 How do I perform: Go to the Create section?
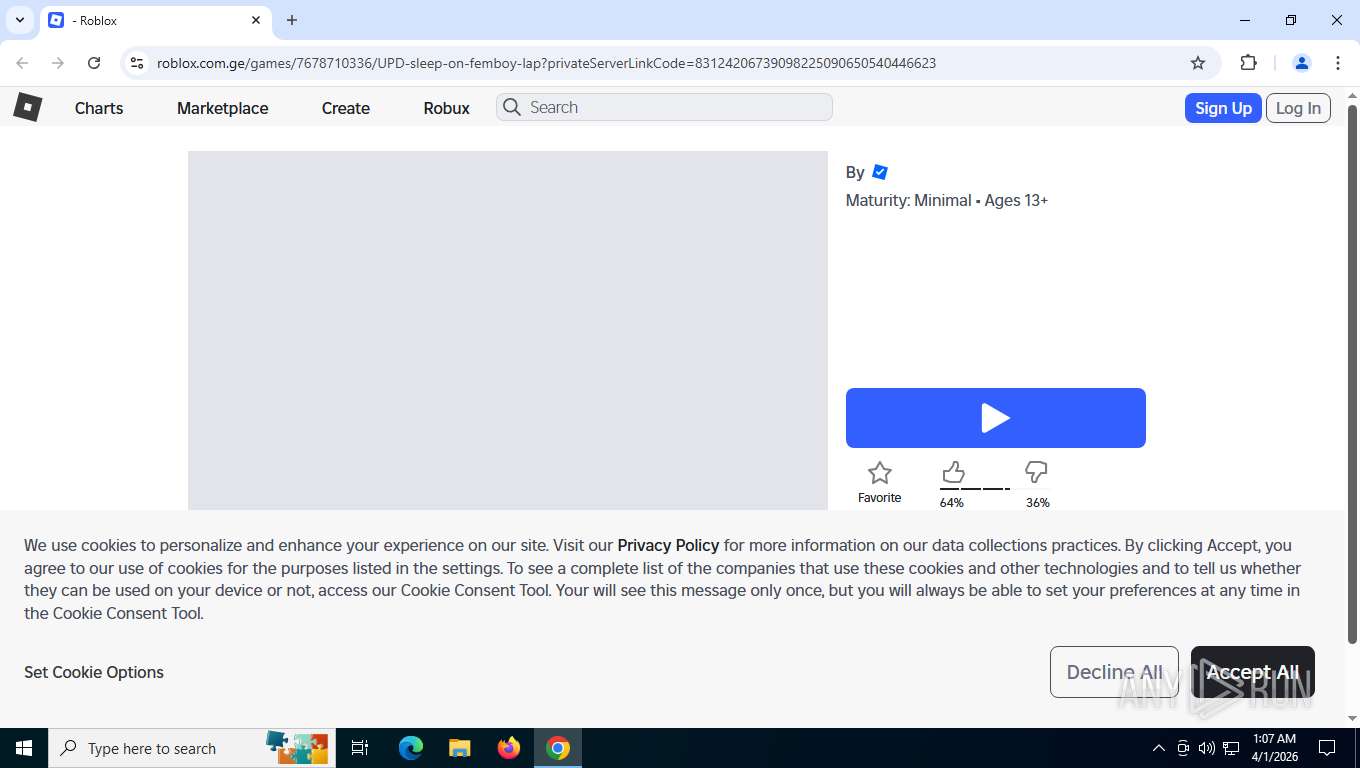pos(346,108)
